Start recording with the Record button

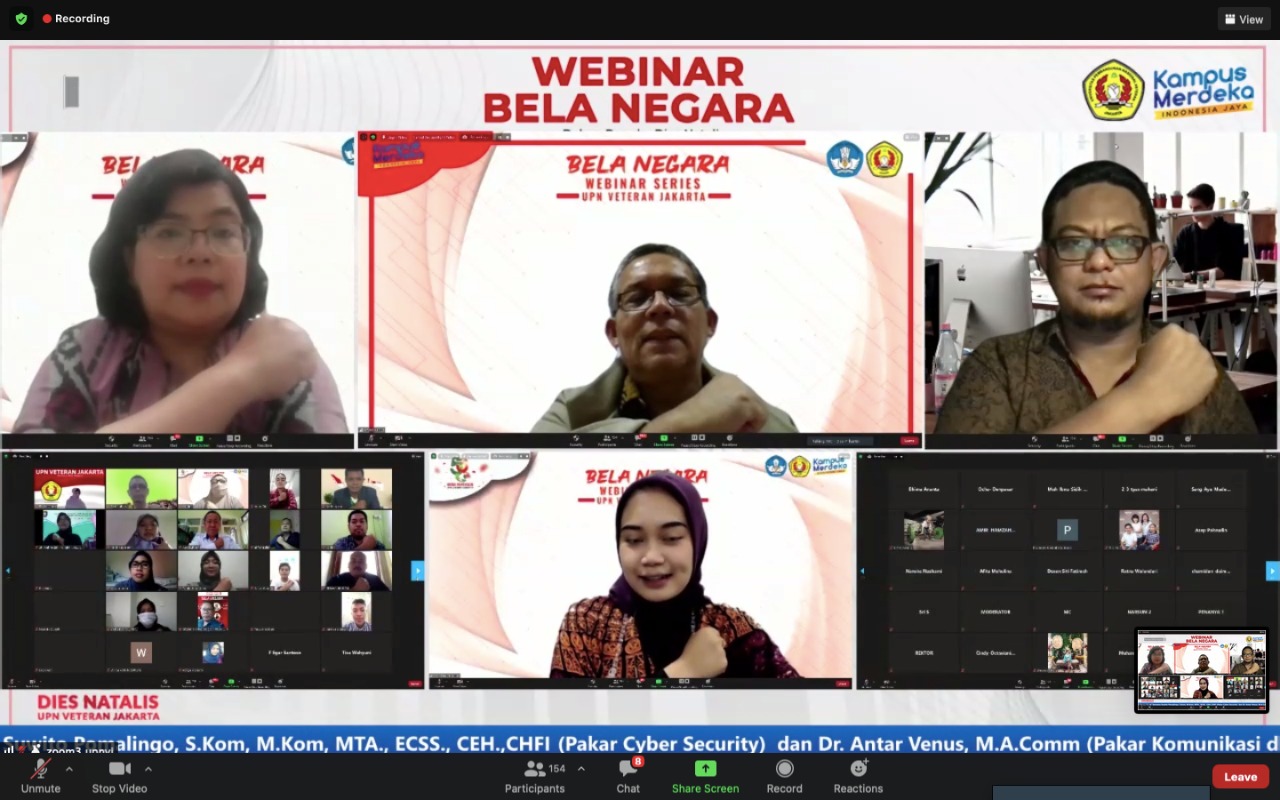tap(784, 775)
